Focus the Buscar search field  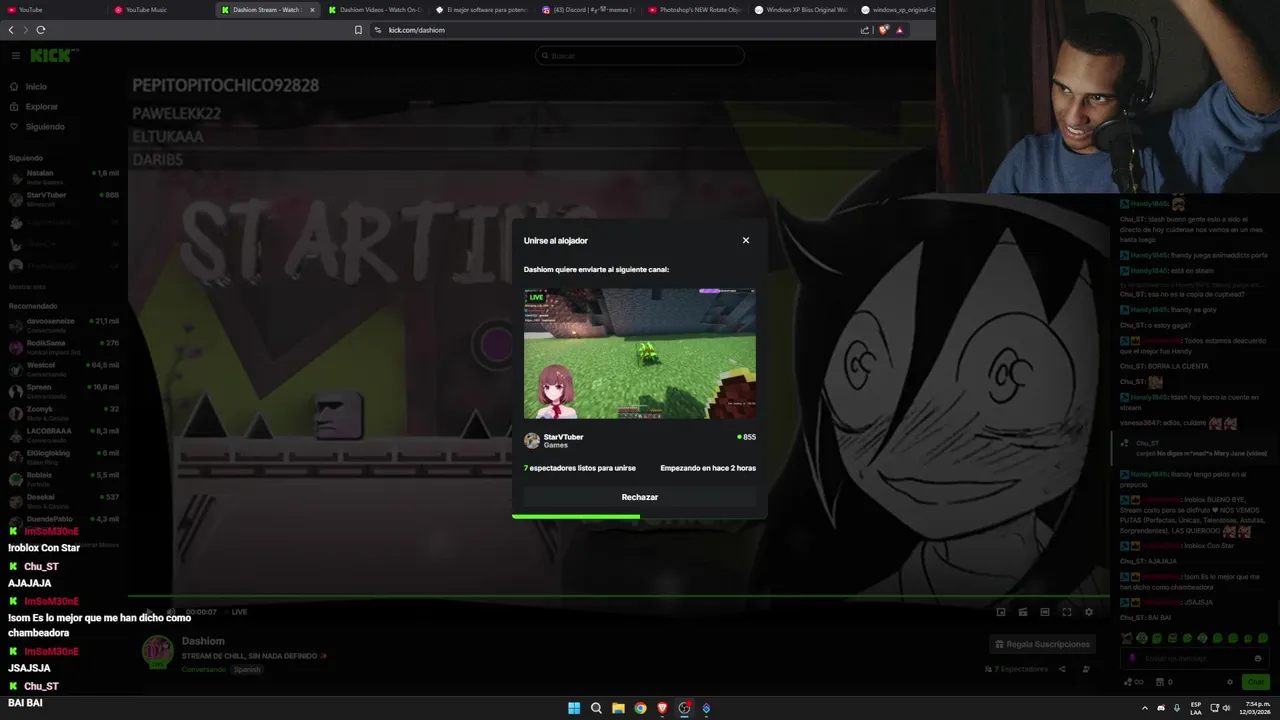(x=640, y=56)
